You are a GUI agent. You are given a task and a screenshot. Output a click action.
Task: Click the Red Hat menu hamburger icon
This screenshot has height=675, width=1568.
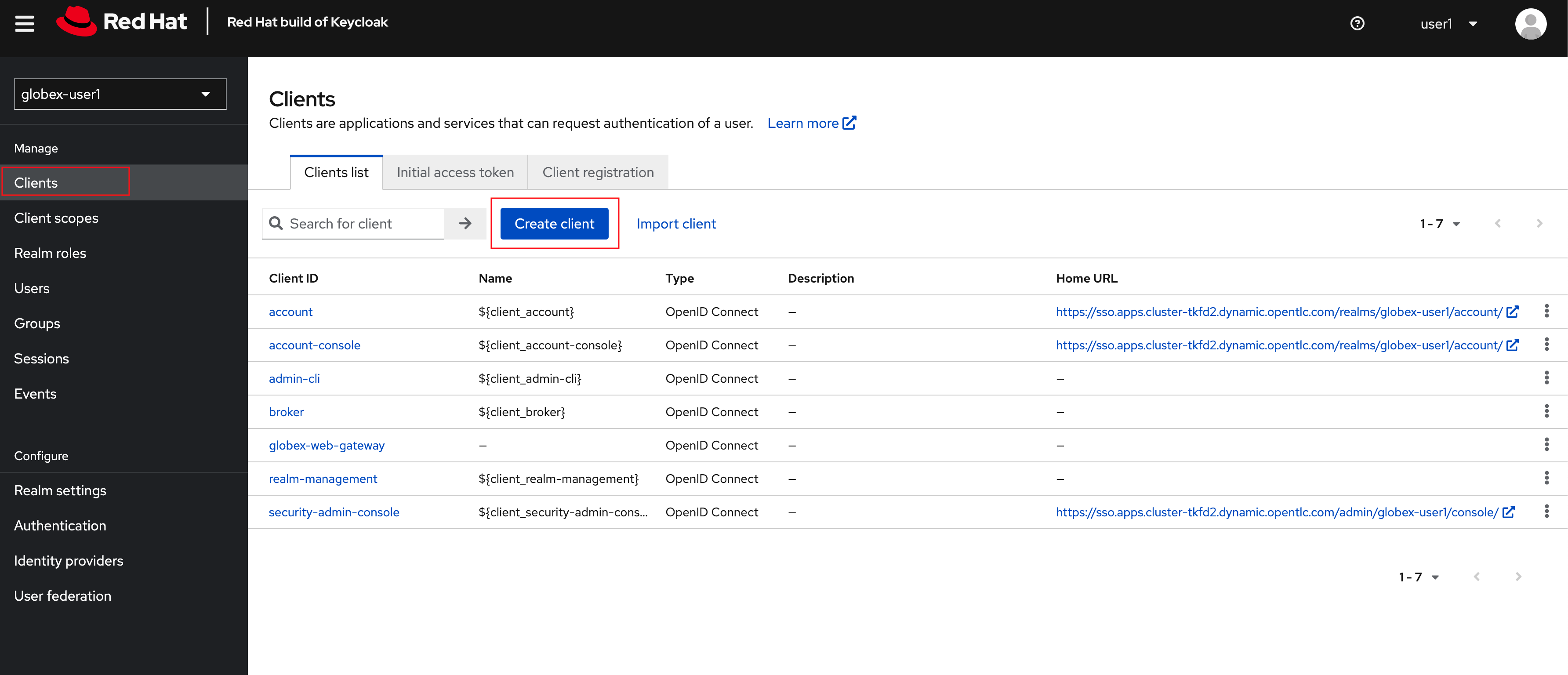click(x=25, y=23)
